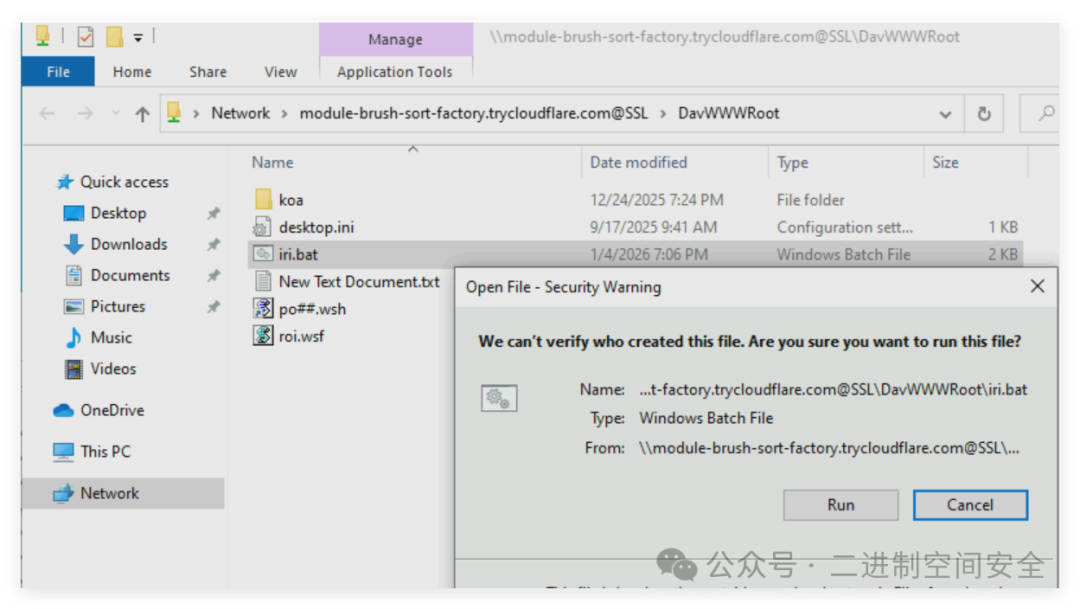Click the 12/24/2025 7:24 PM date cell
Viewport: 1080px width, 609px height.
tap(656, 200)
